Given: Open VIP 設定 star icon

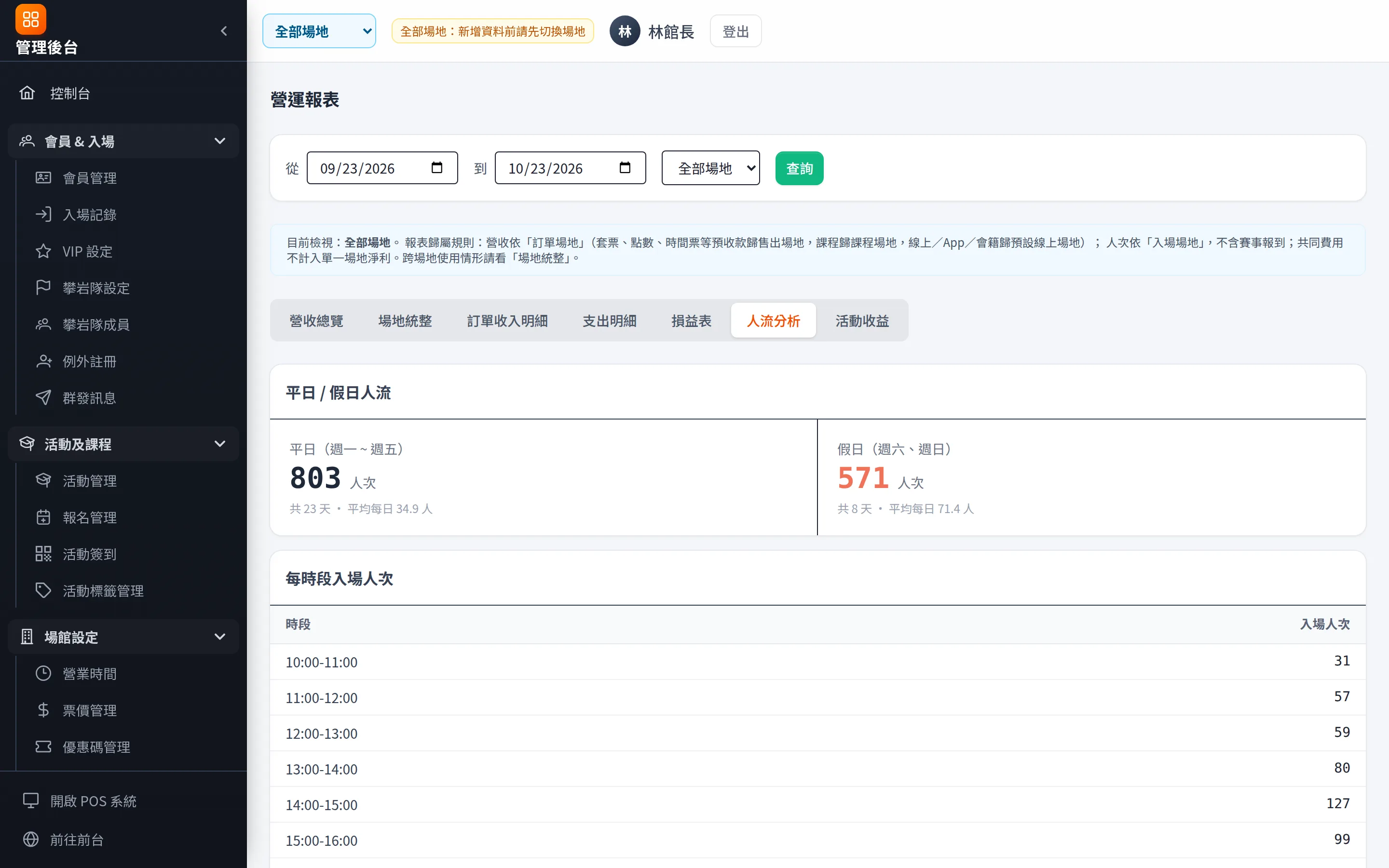Looking at the screenshot, I should [43, 251].
